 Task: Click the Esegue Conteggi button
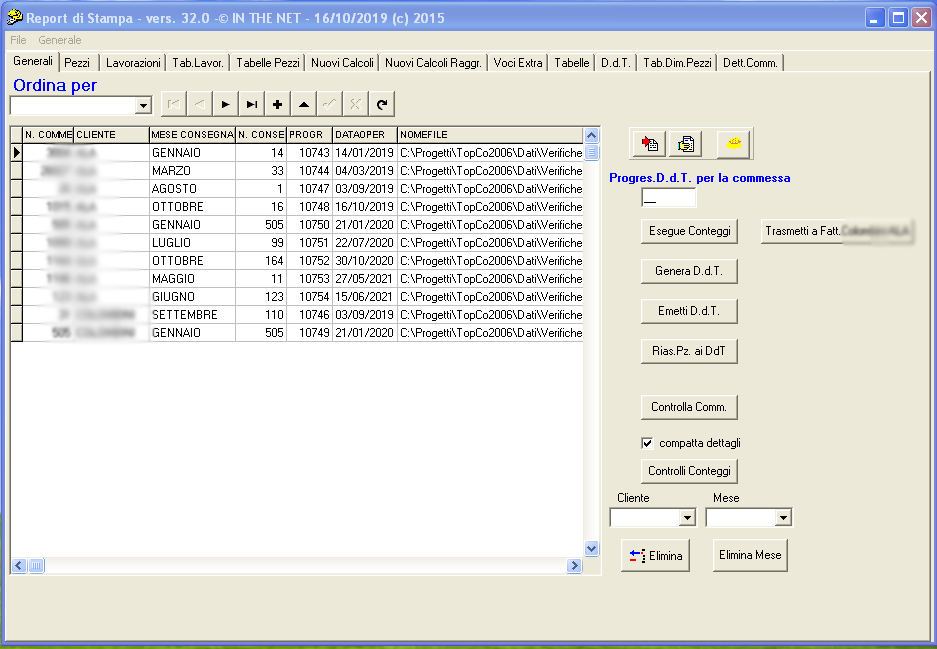(x=690, y=231)
